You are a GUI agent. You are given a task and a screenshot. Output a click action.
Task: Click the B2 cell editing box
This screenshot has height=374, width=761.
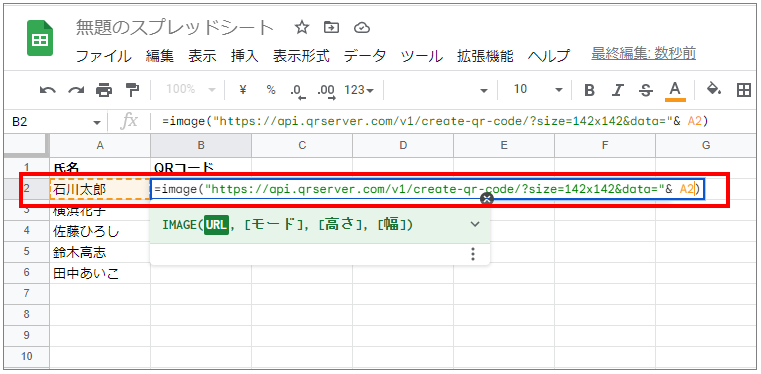tap(428, 189)
